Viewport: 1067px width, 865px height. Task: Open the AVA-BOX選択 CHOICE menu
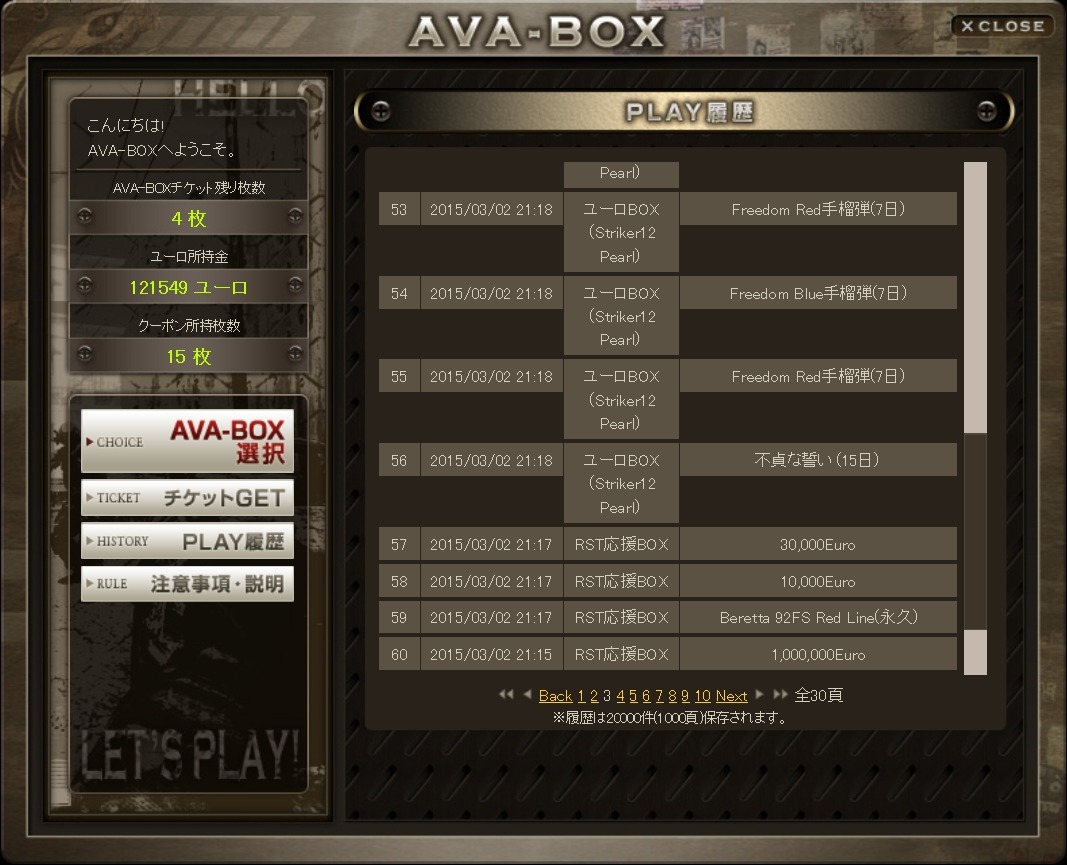click(x=187, y=440)
